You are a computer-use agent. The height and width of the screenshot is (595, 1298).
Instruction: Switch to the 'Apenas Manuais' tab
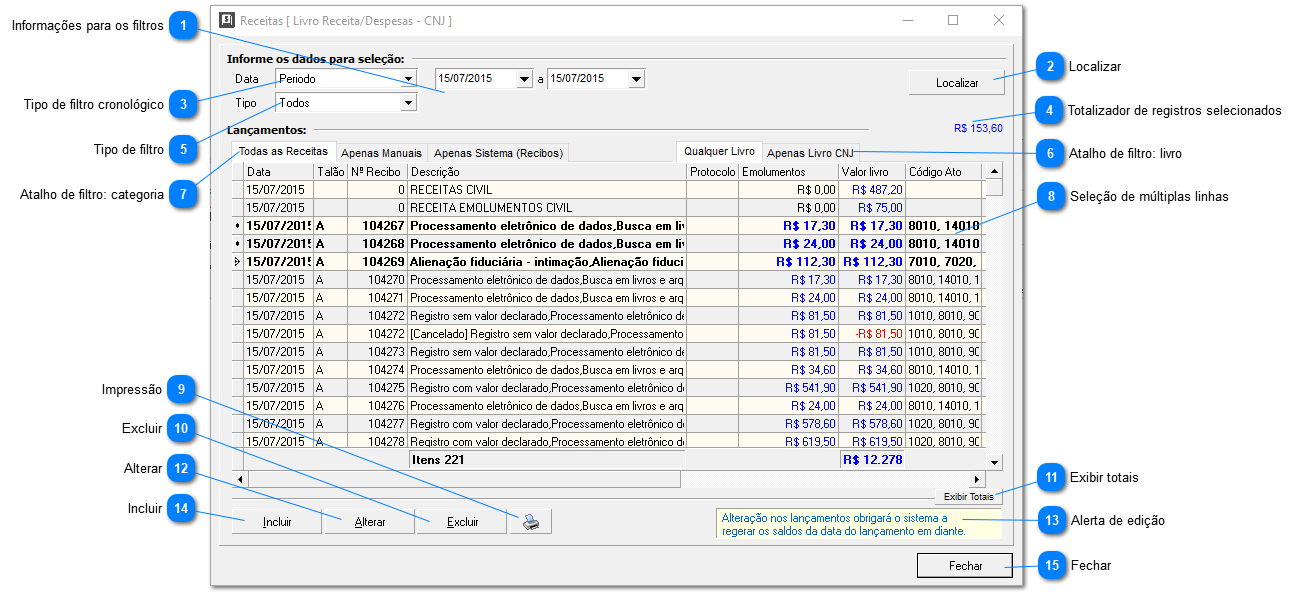coord(381,153)
